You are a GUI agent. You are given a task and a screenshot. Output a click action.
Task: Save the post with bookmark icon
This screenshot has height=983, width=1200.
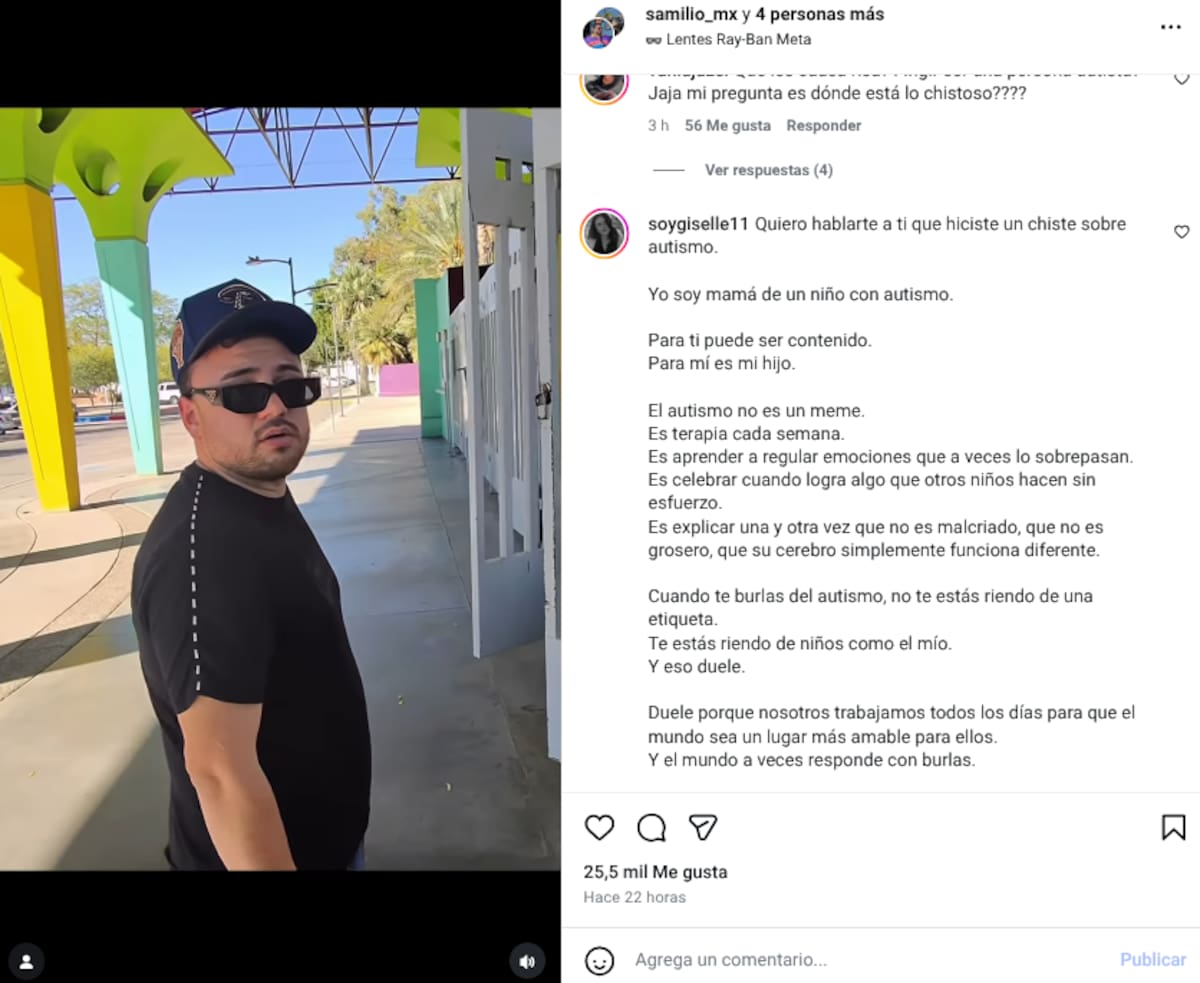point(1173,827)
